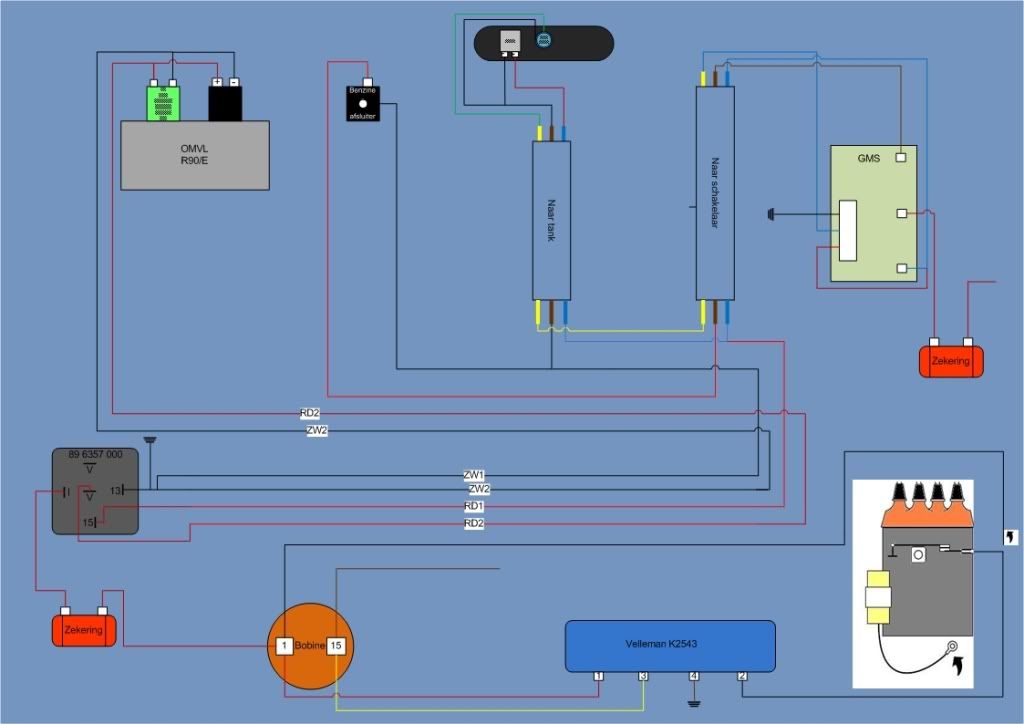
Task: Click the top square terminal of the GMS module
Action: [901, 157]
